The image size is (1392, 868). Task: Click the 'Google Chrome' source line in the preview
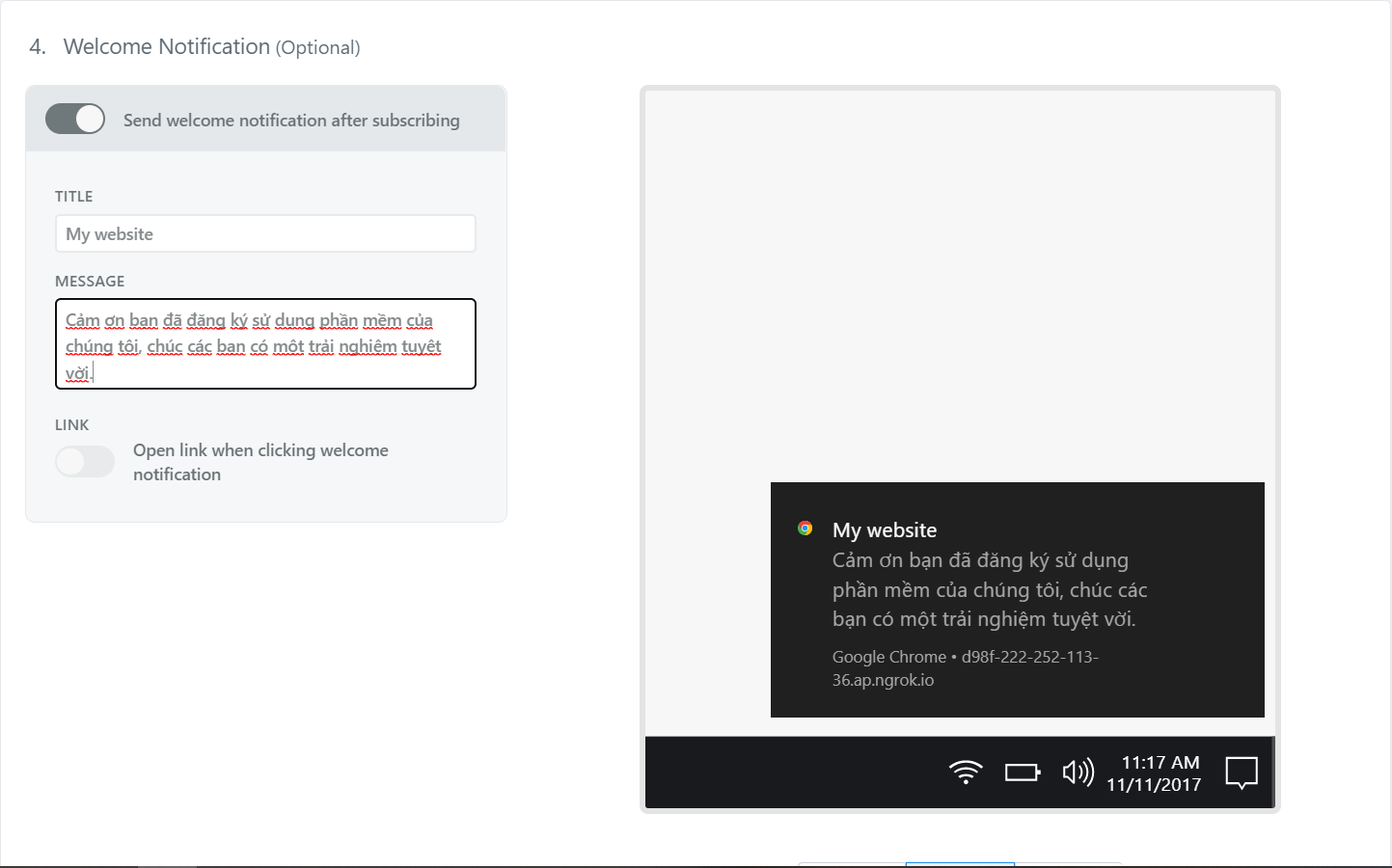click(966, 668)
